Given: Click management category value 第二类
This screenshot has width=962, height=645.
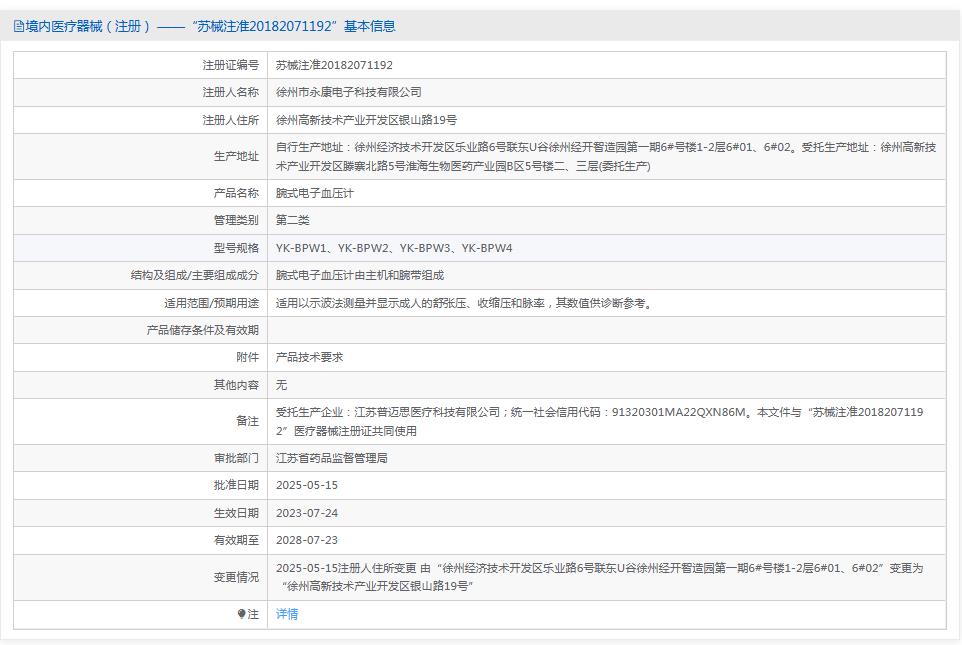Looking at the screenshot, I should click(x=292, y=220).
